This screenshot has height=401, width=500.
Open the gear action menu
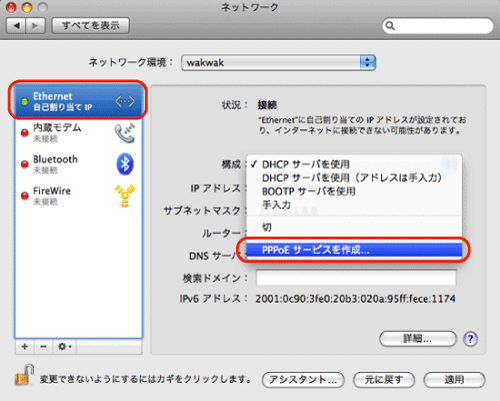[x=65, y=347]
